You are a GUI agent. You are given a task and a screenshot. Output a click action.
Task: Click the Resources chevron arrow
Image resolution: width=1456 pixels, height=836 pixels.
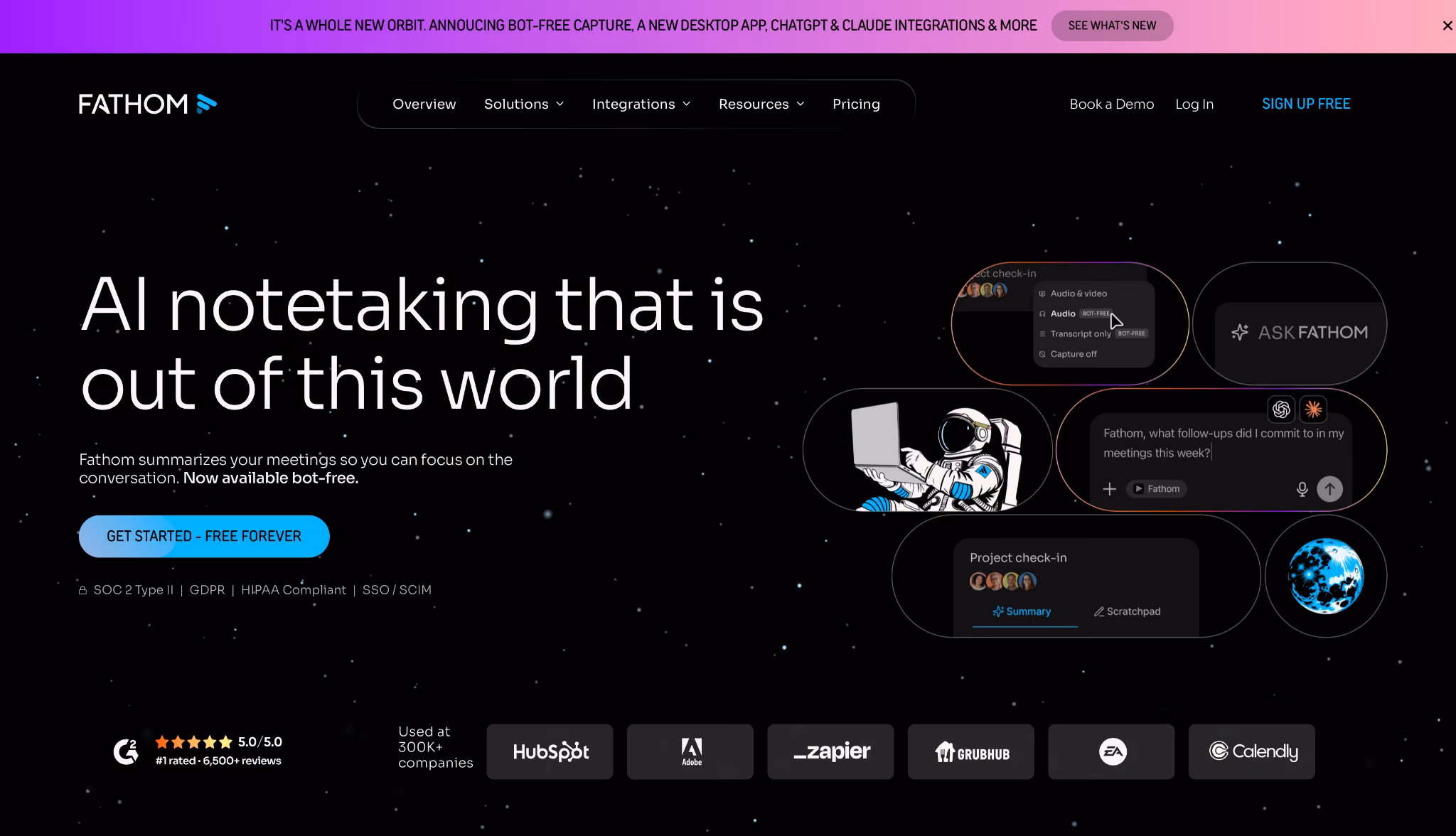point(801,104)
